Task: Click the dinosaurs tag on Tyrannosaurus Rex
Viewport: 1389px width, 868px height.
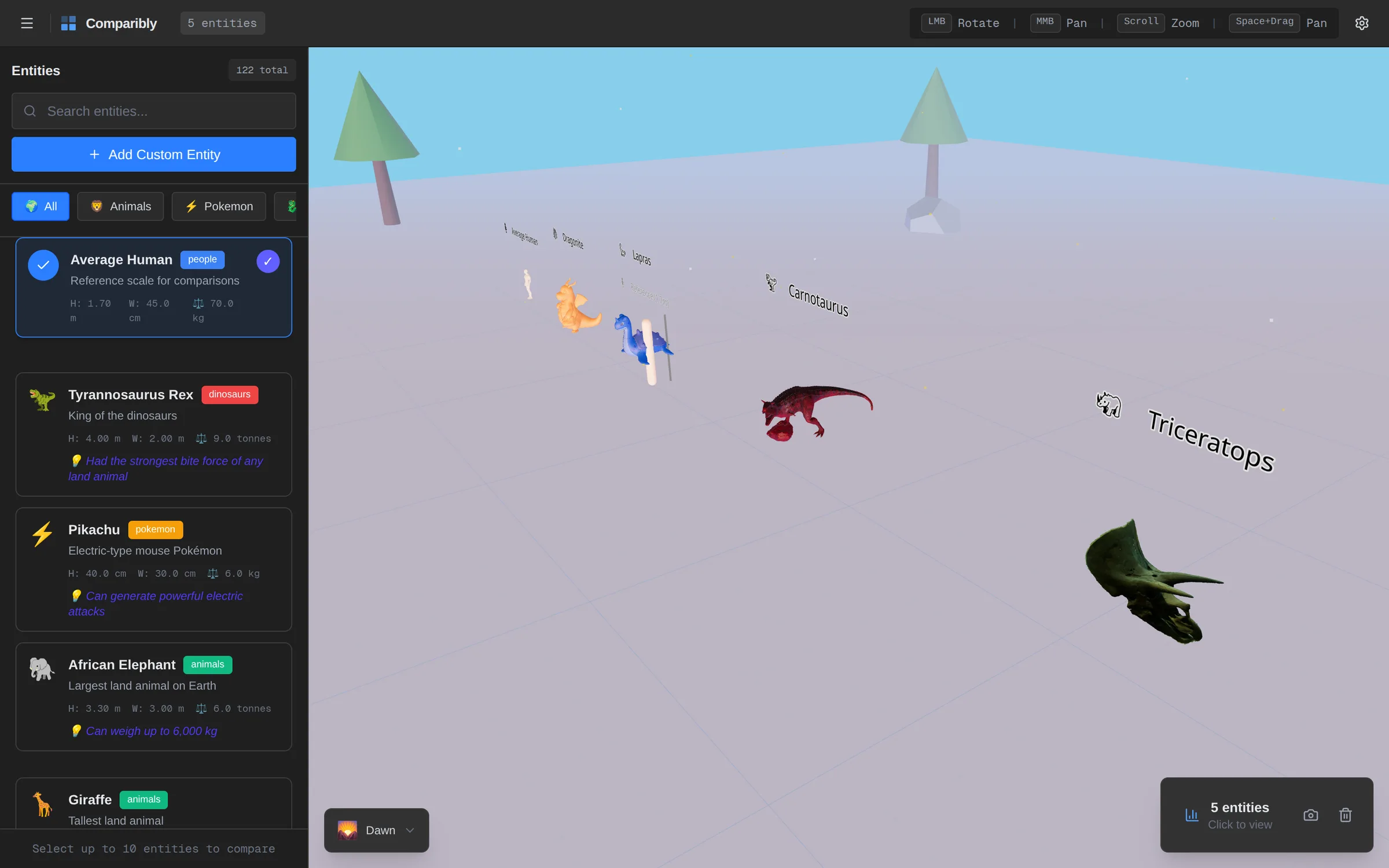Action: point(230,395)
